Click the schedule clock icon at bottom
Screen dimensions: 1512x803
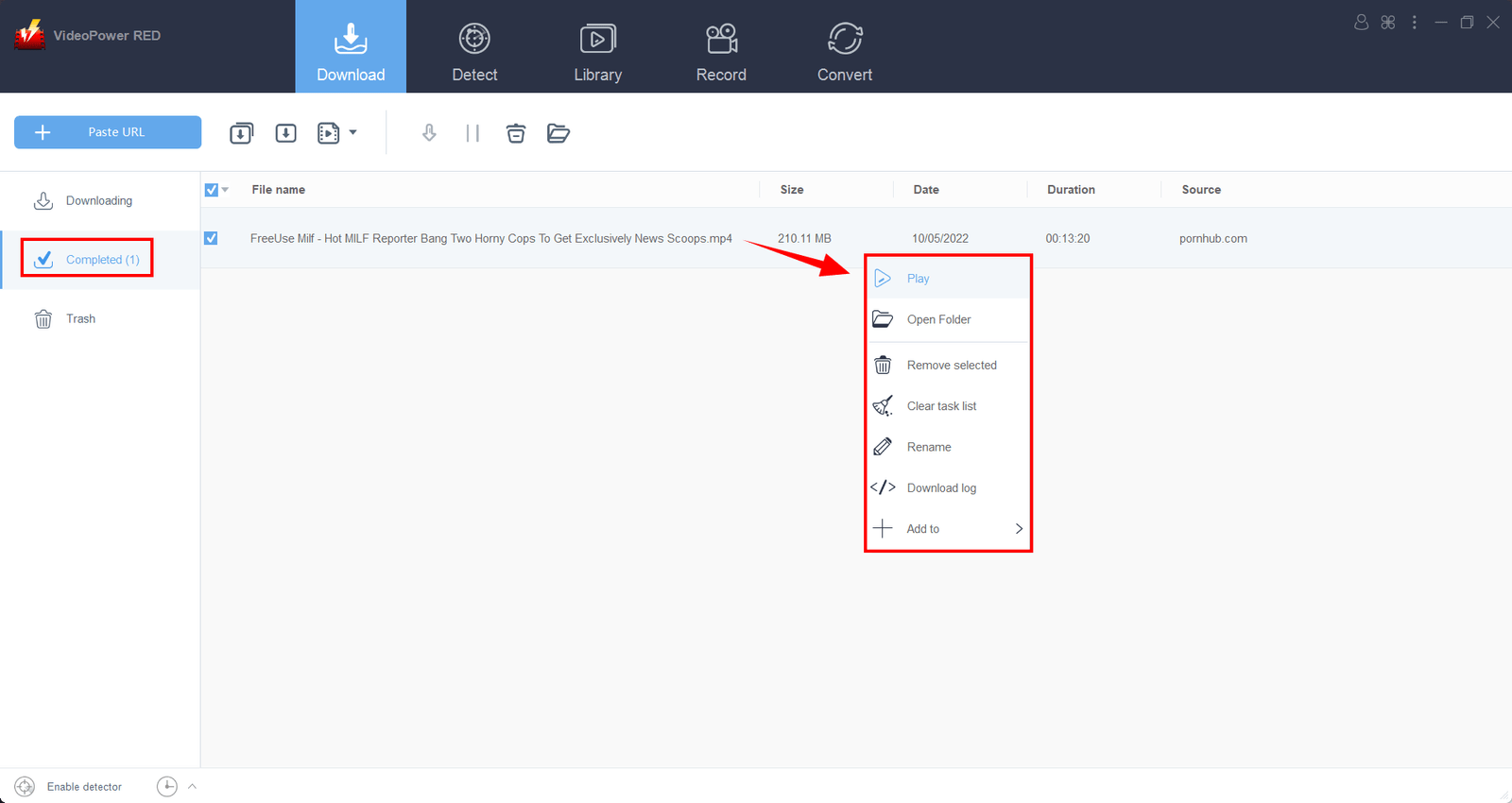167,786
